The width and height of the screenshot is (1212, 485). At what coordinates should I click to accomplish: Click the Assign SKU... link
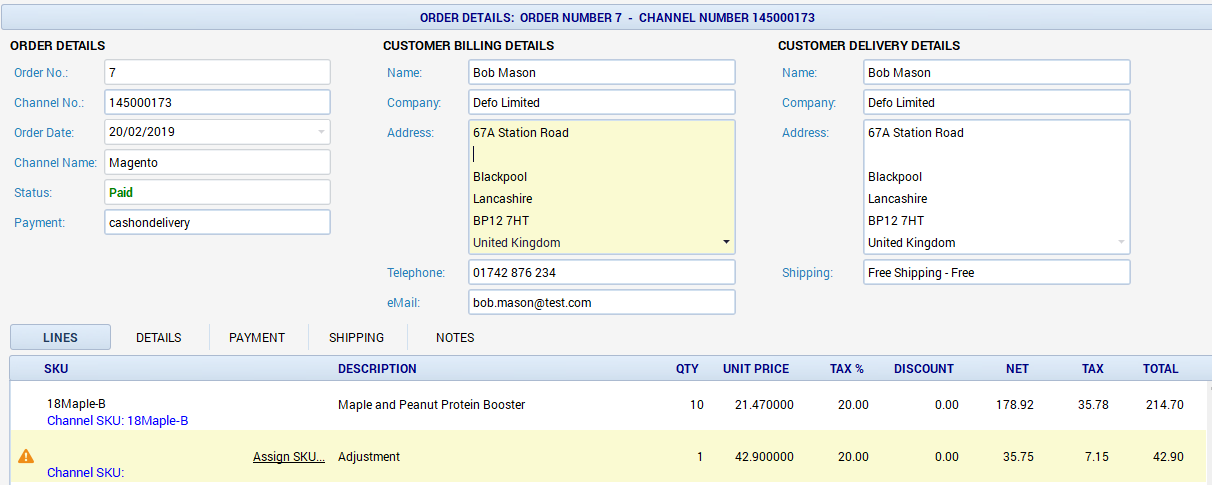[288, 457]
